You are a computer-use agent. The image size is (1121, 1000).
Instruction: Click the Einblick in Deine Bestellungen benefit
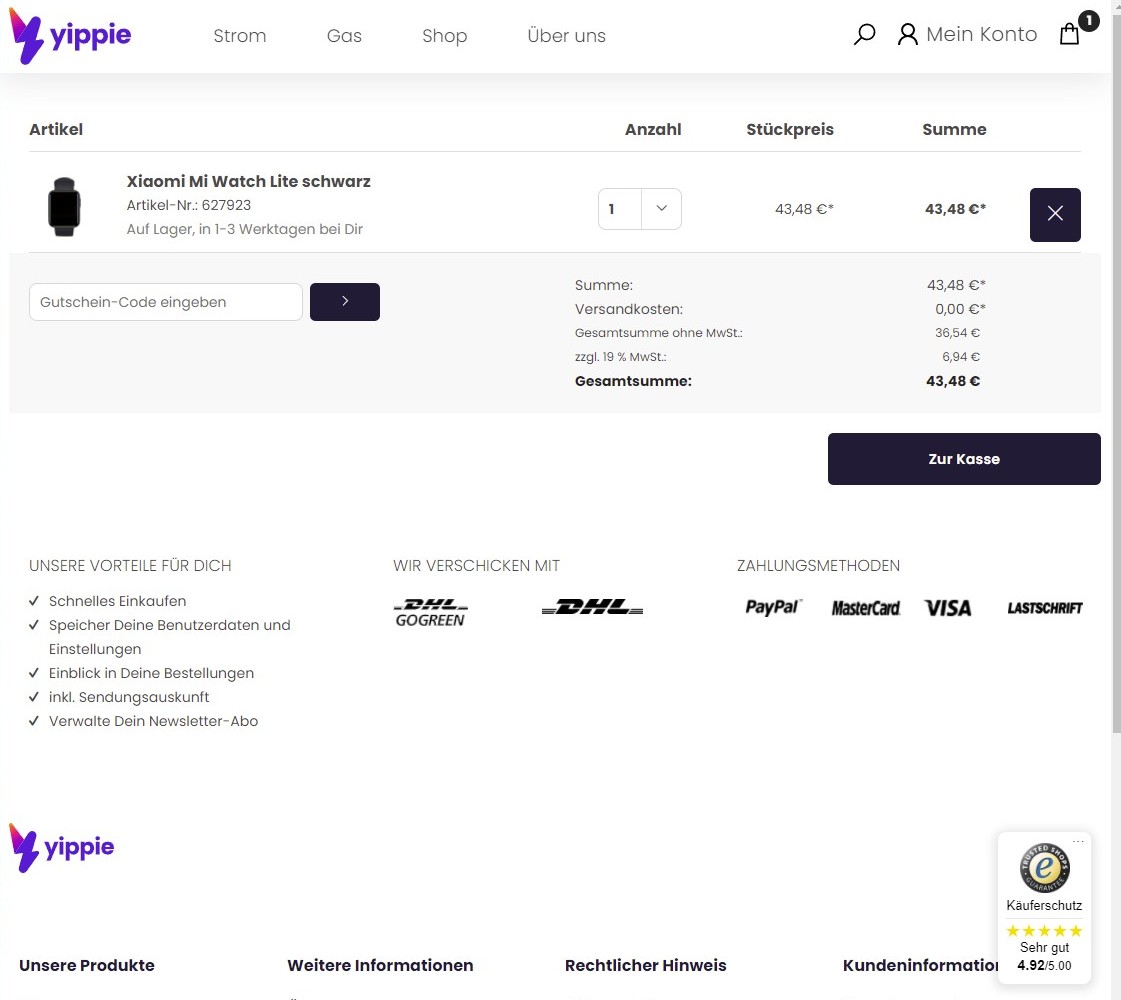152,673
